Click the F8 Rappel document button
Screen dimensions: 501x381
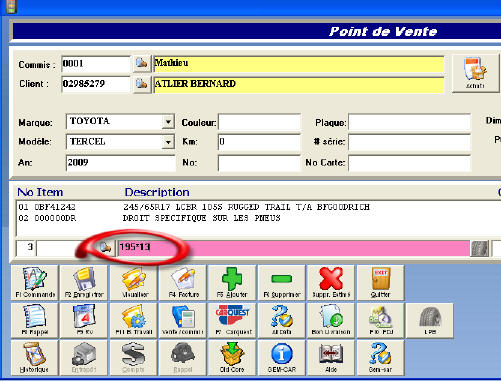click(x=35, y=320)
